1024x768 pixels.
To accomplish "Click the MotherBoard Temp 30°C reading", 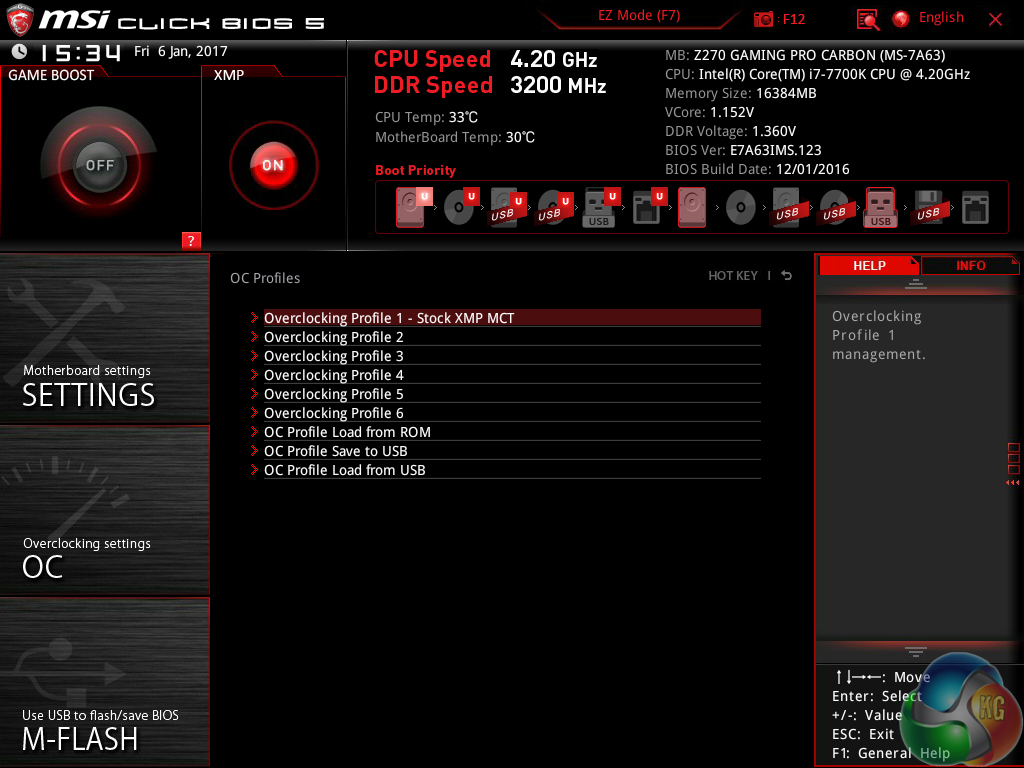I will coord(455,137).
